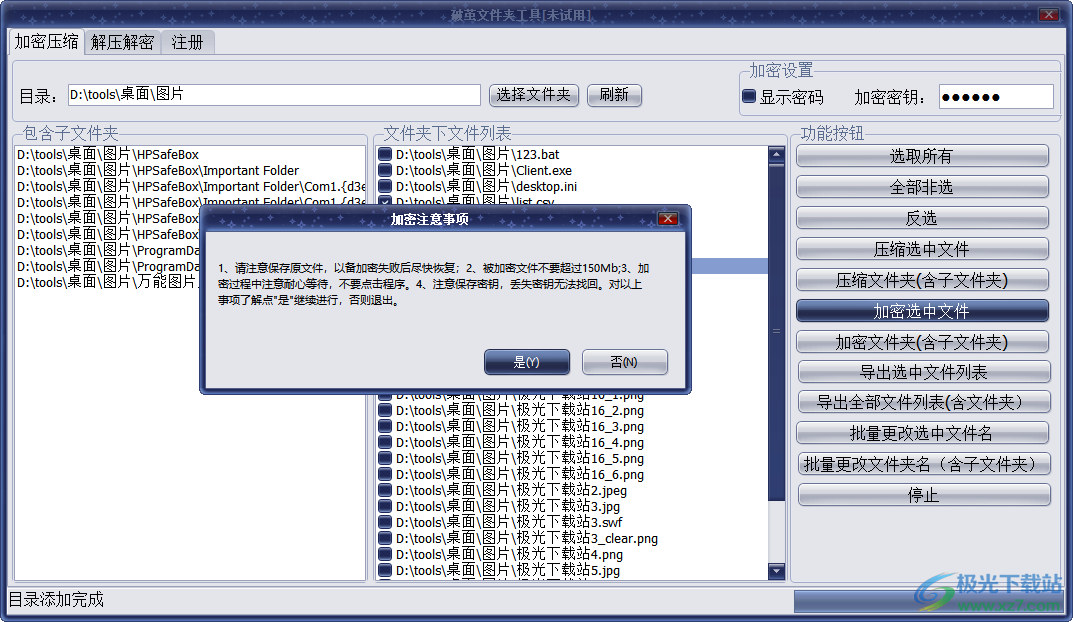
Task: Click 压缩文件夹(含子文件夹) button
Action: tap(922, 280)
